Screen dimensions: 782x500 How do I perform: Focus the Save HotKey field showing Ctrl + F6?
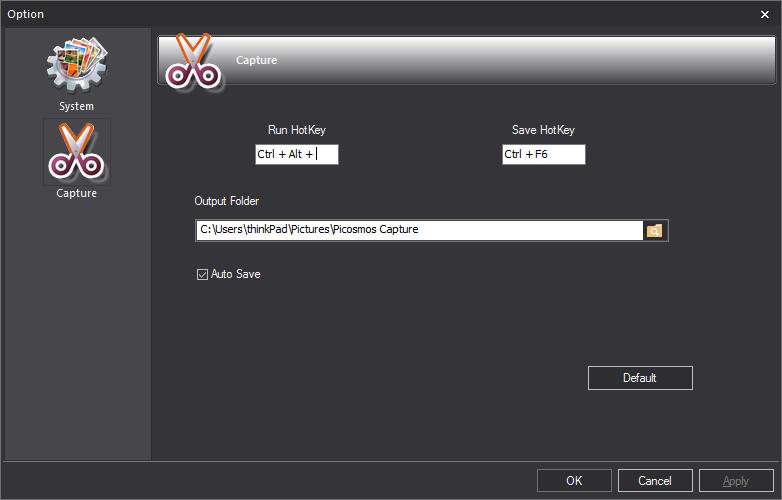pos(543,154)
